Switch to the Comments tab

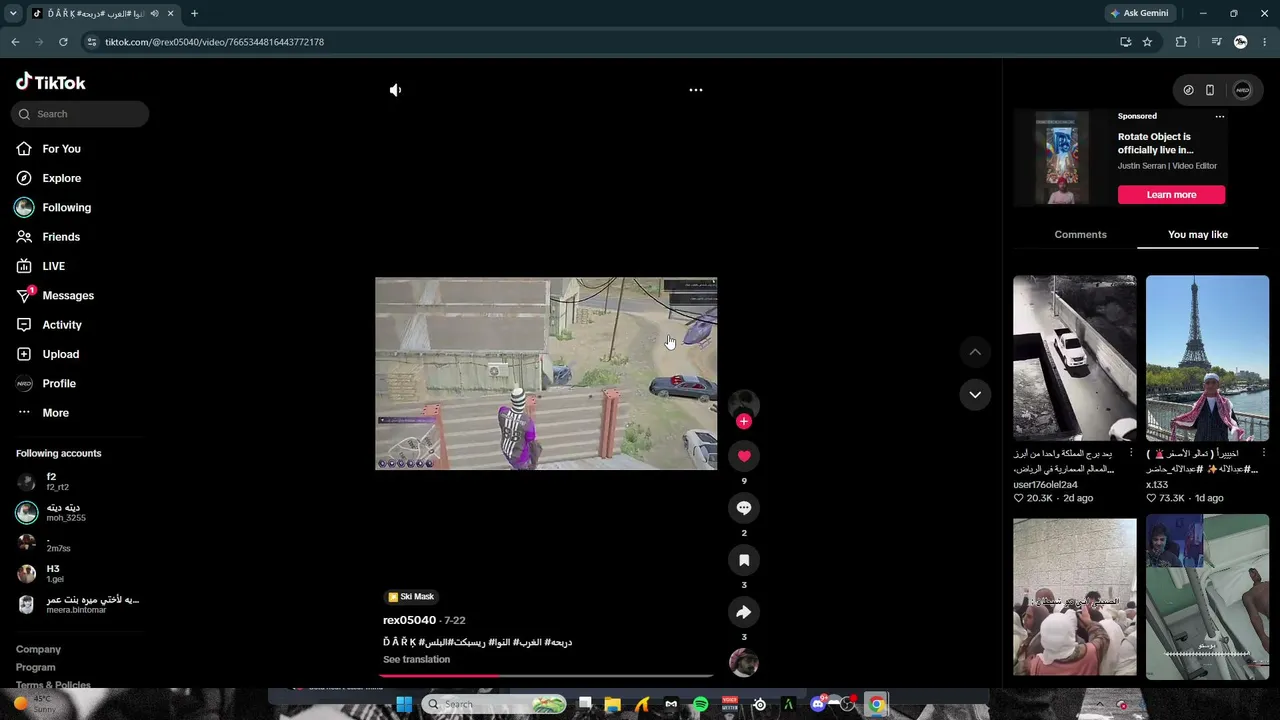point(1080,235)
